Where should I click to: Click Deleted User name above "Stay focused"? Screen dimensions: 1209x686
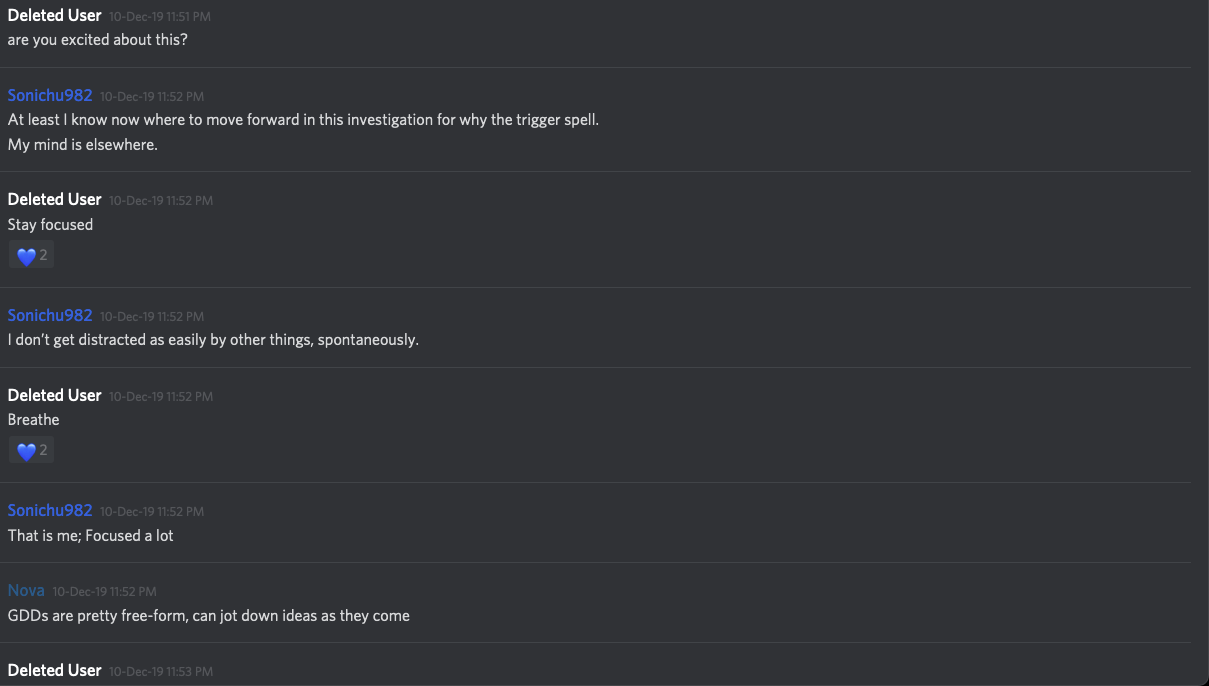coord(54,199)
